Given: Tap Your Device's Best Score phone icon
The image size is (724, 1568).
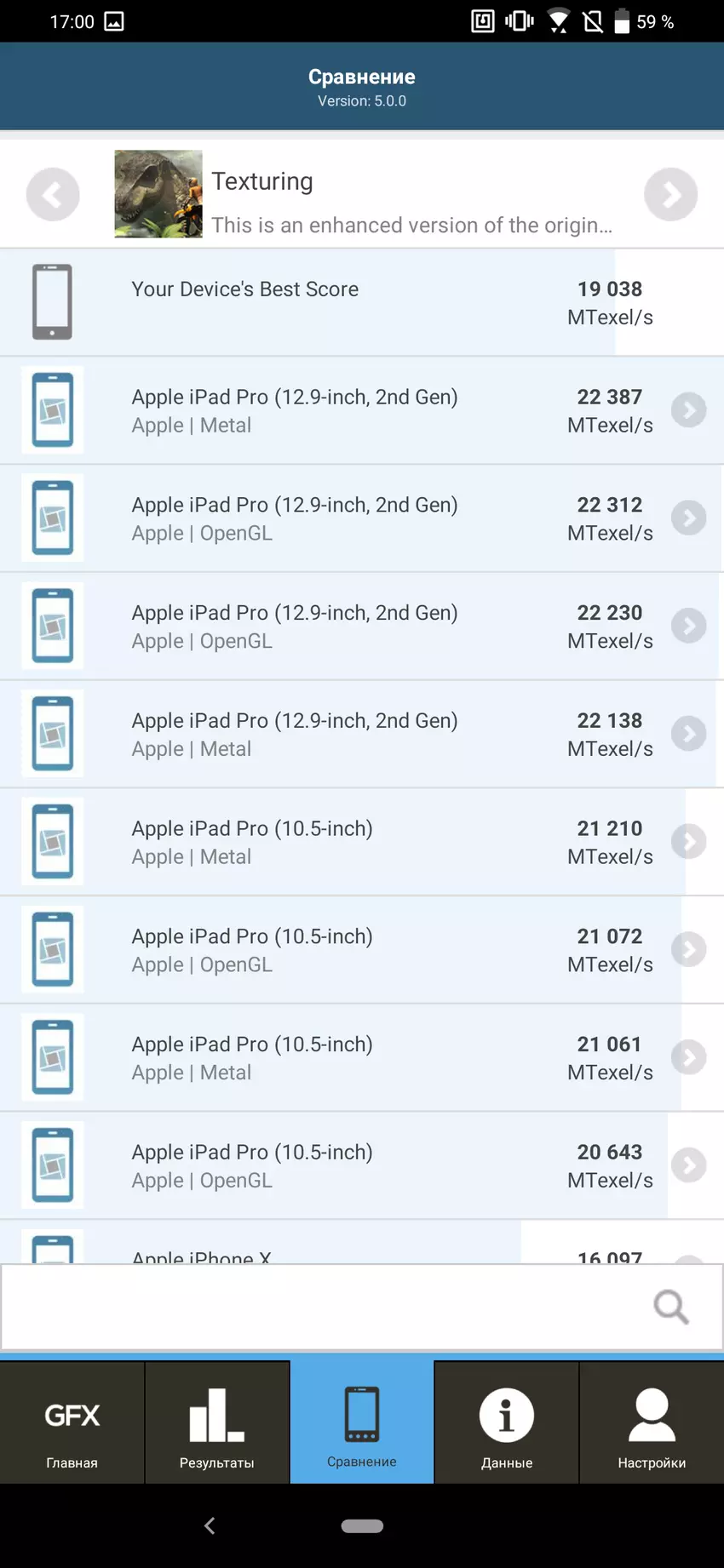Looking at the screenshot, I should 52,302.
